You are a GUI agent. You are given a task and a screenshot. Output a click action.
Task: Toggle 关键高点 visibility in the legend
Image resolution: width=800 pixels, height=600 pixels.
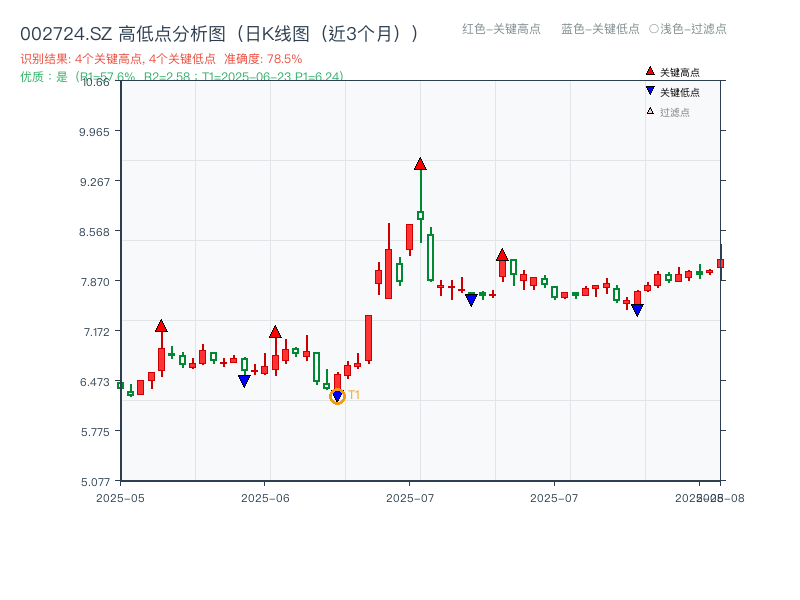[672, 70]
